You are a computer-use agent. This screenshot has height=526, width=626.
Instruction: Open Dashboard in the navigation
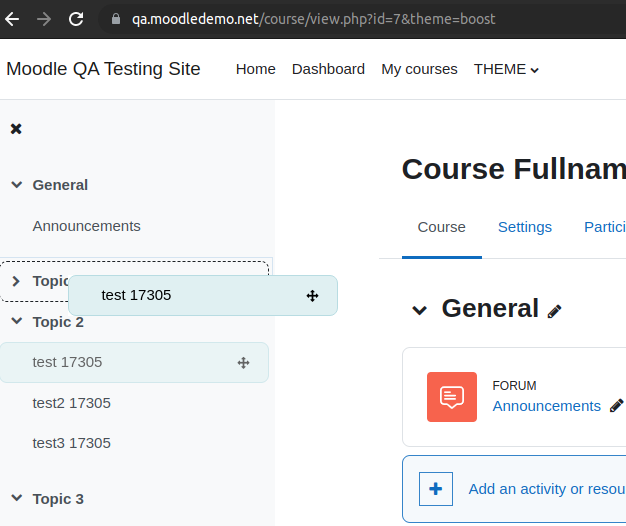tap(328, 69)
